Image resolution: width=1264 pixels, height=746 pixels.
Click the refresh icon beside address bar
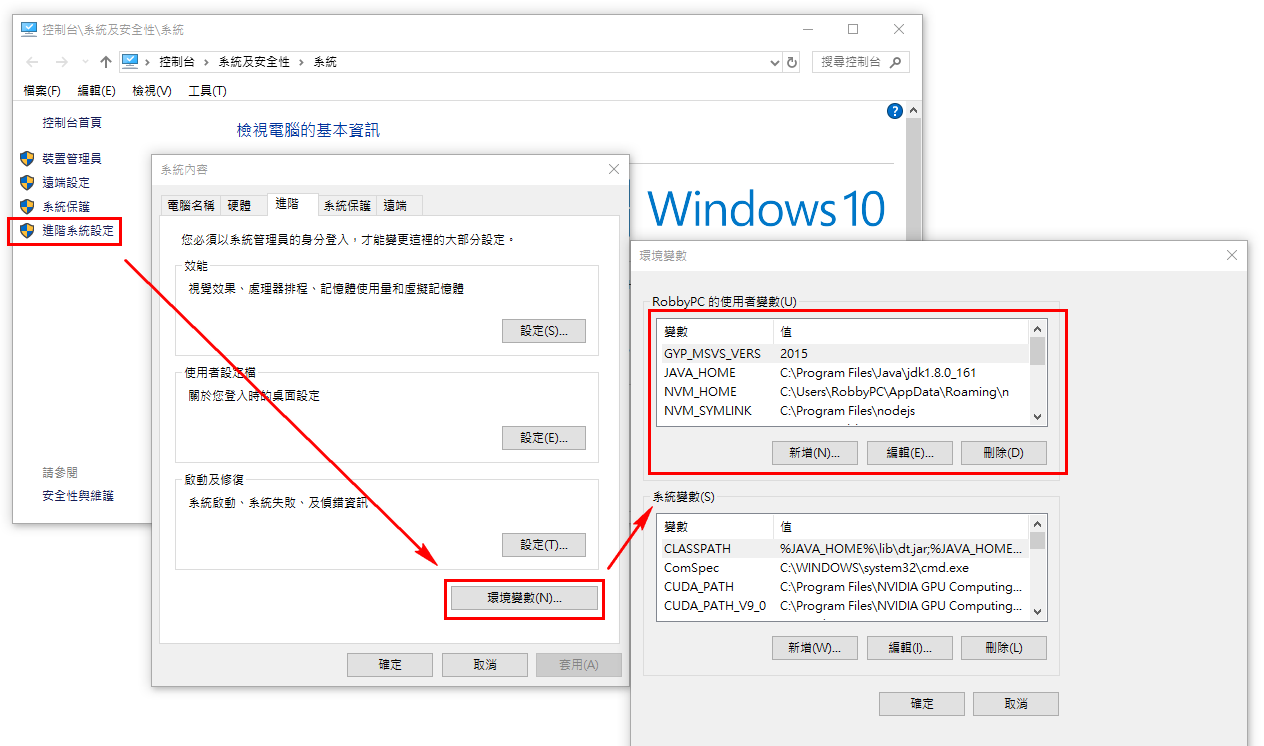(792, 62)
